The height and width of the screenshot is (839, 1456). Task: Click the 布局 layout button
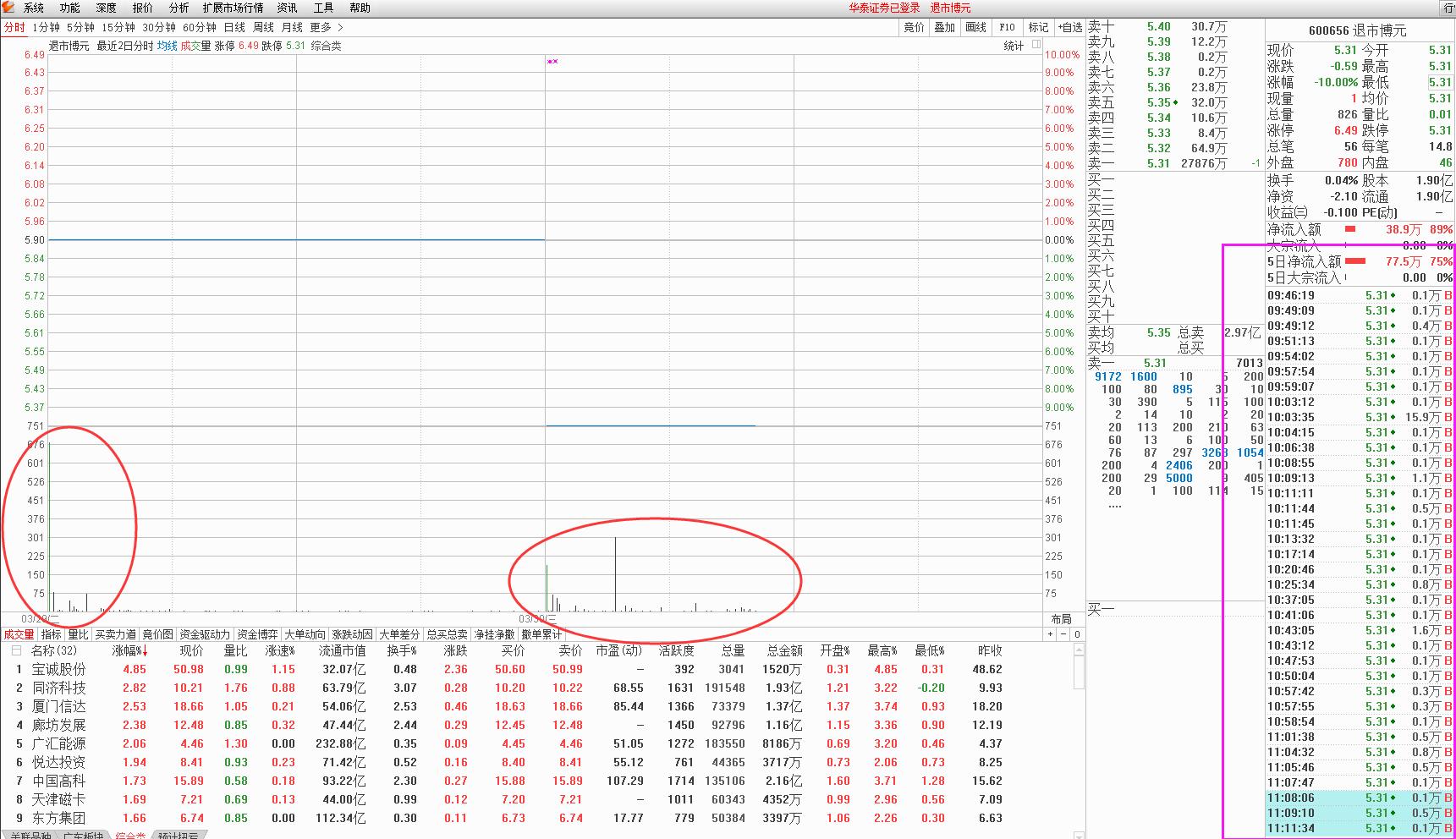pyautogui.click(x=1061, y=619)
